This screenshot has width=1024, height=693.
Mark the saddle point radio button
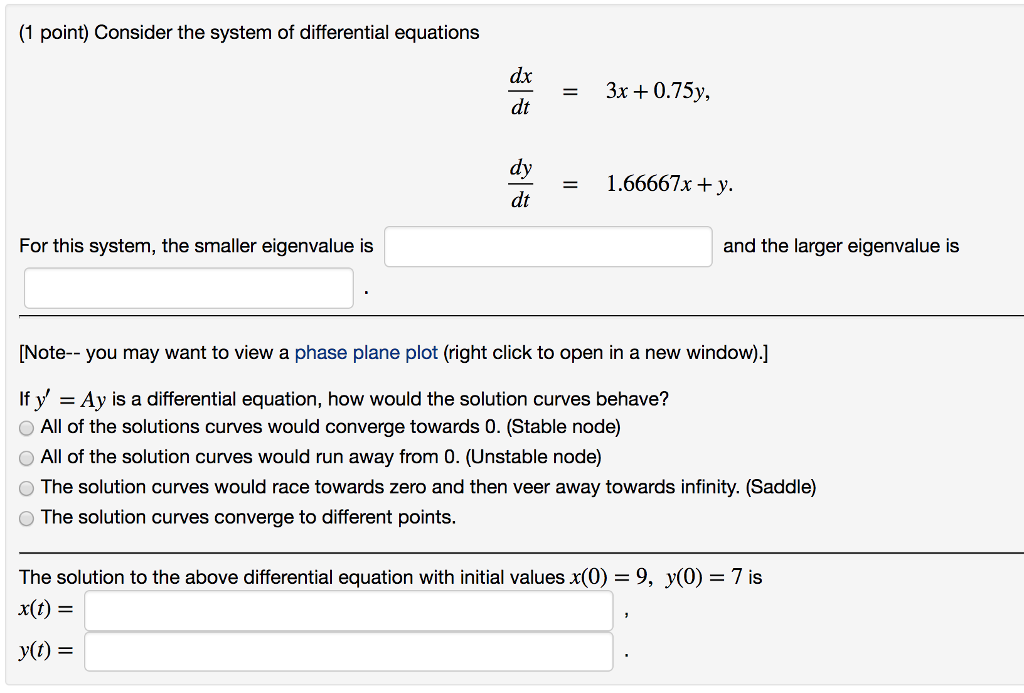click(26, 488)
